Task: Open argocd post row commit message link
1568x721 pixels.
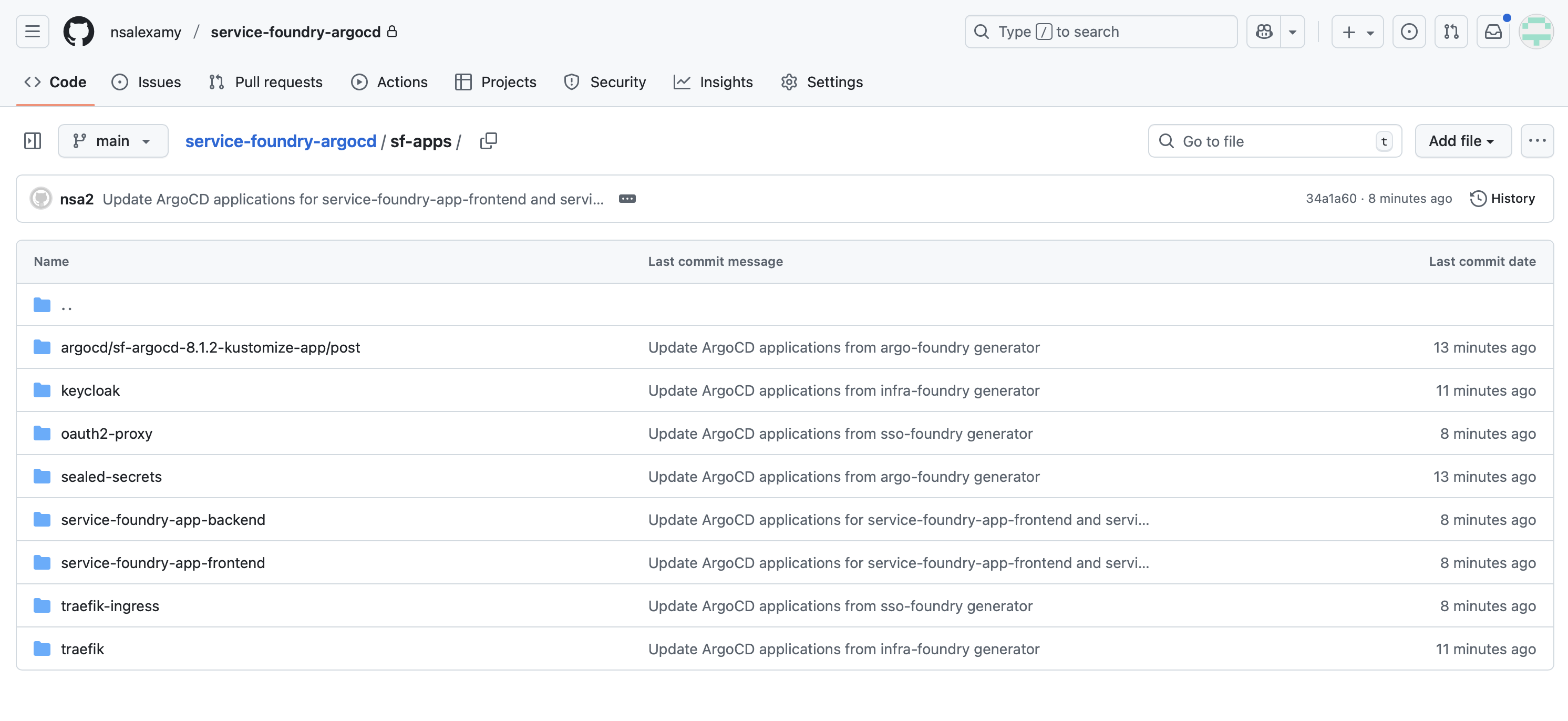Action: point(844,347)
